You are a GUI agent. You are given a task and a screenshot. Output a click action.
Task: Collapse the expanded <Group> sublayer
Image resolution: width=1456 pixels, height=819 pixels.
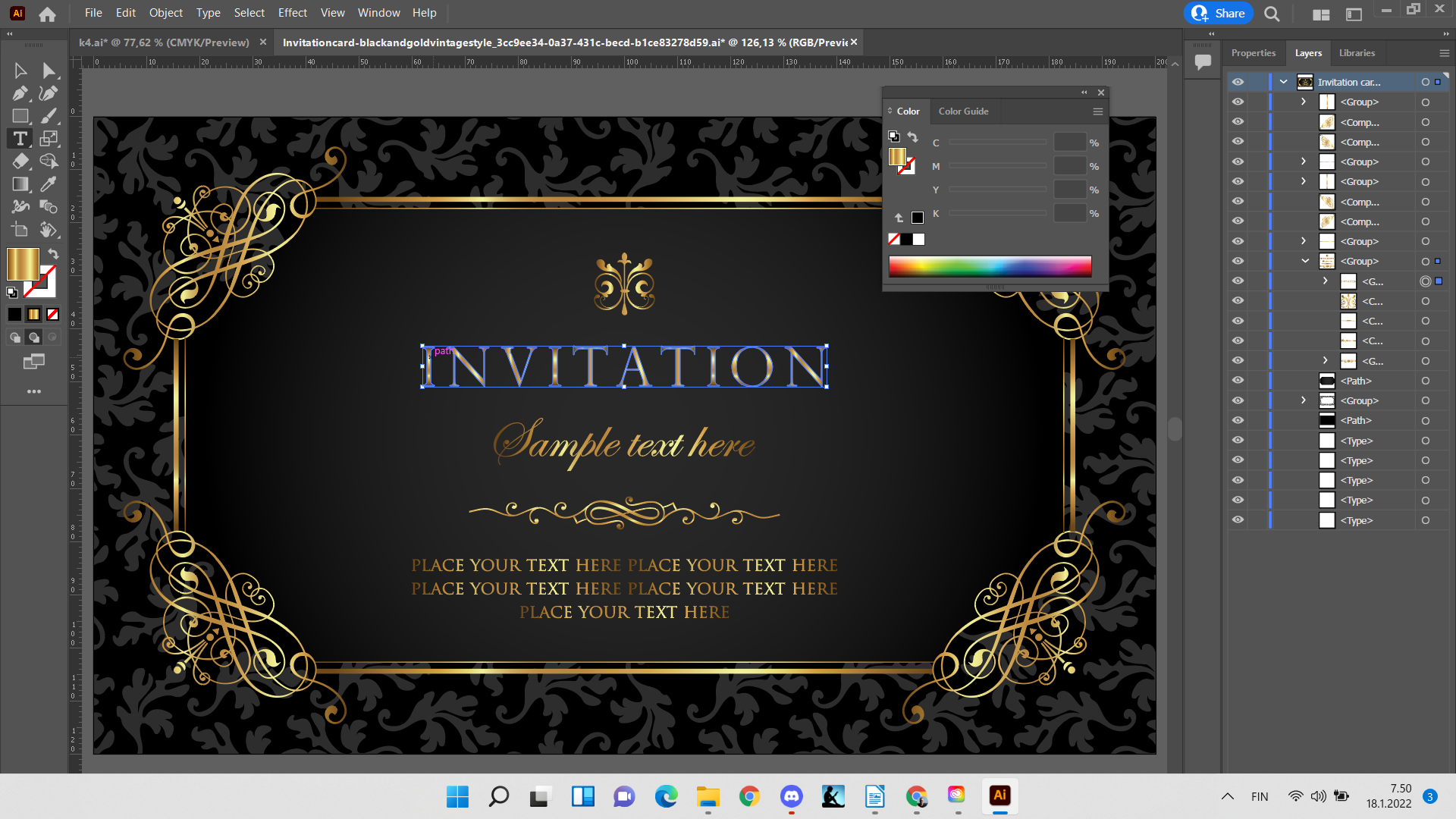[x=1305, y=261]
